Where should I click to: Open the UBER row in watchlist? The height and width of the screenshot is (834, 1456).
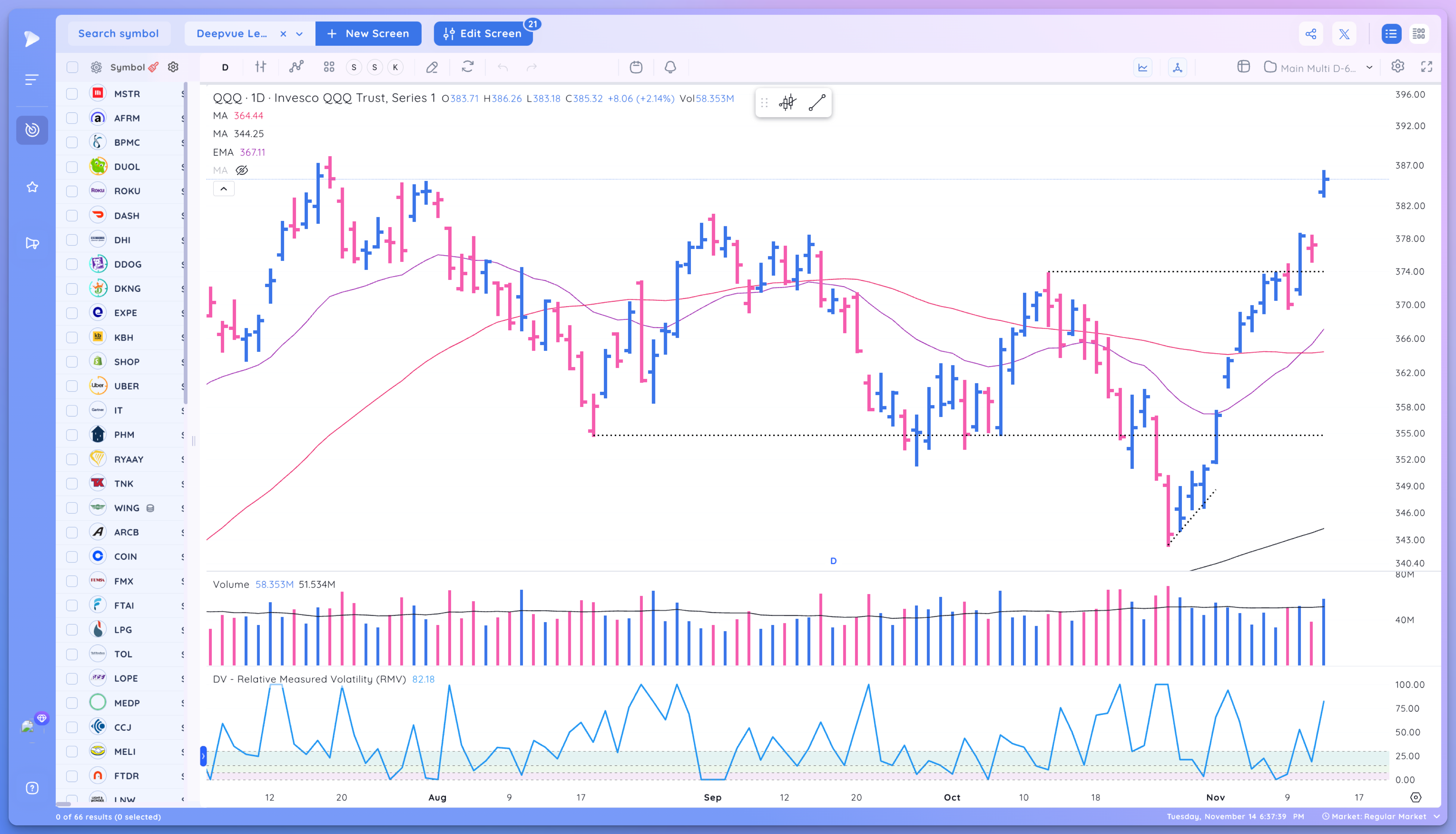(121, 385)
